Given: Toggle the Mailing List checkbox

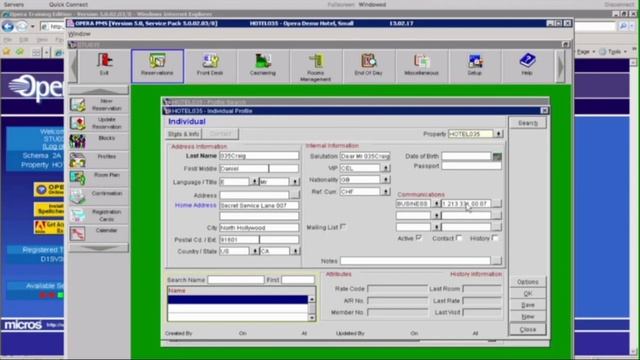Looking at the screenshot, I should 343,227.
